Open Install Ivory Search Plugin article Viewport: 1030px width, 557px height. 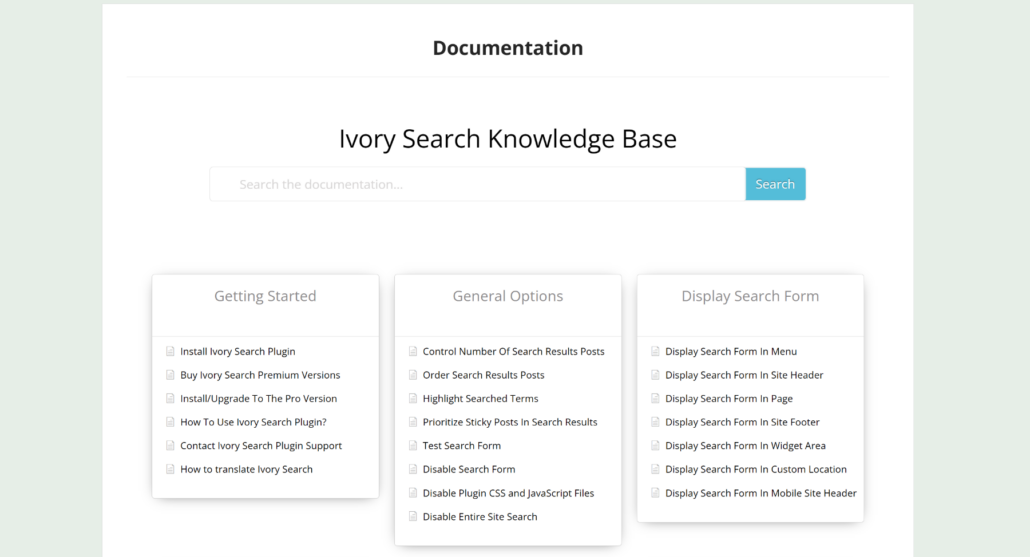click(238, 351)
